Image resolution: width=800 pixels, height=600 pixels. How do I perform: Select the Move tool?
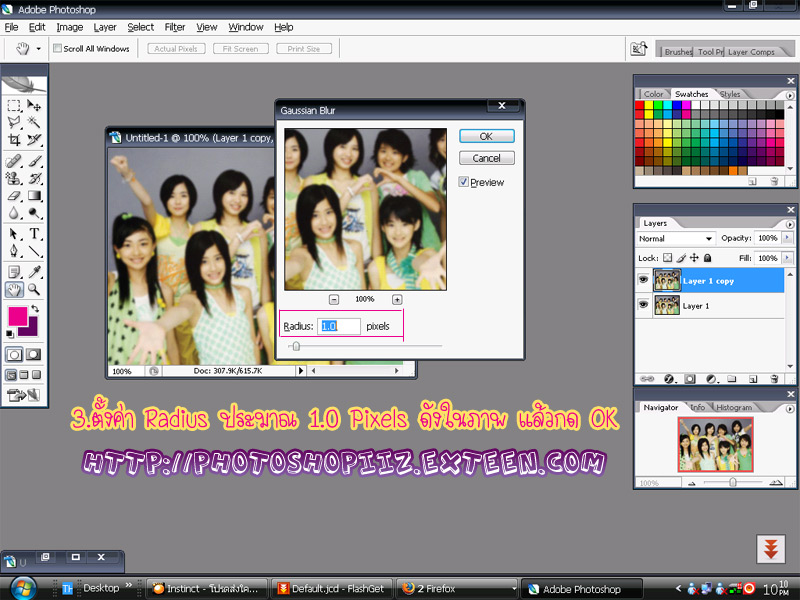(x=34, y=106)
